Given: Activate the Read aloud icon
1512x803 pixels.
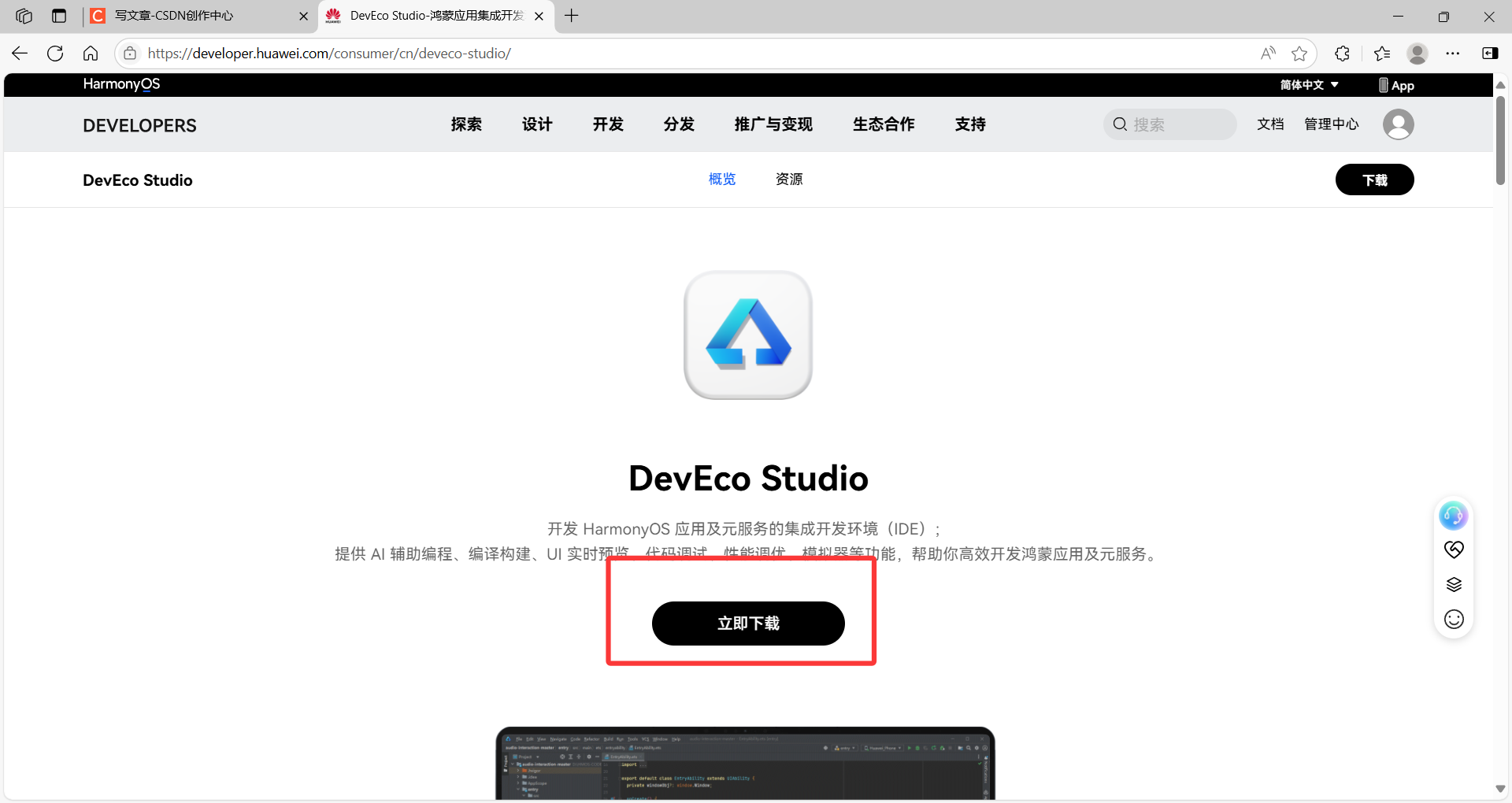Looking at the screenshot, I should 1268,54.
